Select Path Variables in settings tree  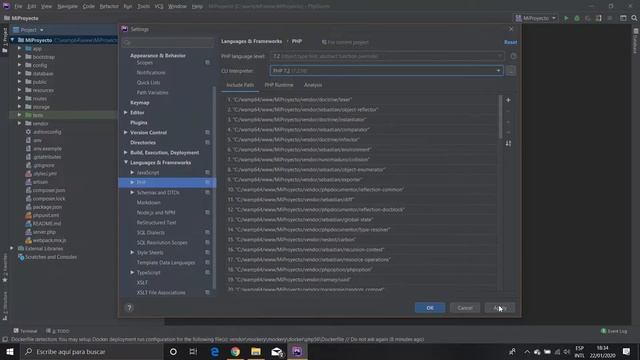[x=152, y=93]
